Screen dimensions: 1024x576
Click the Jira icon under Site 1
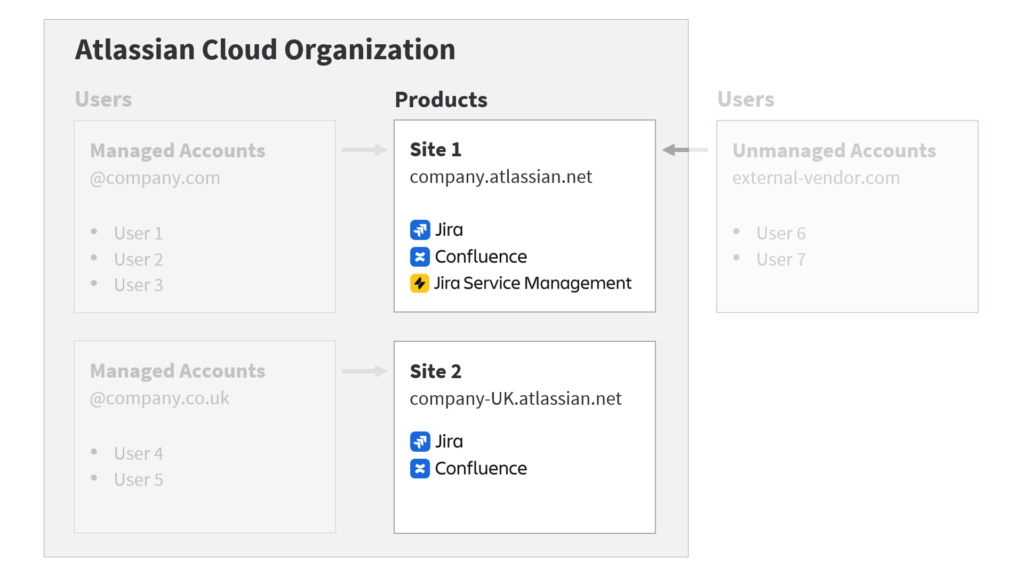tap(420, 230)
